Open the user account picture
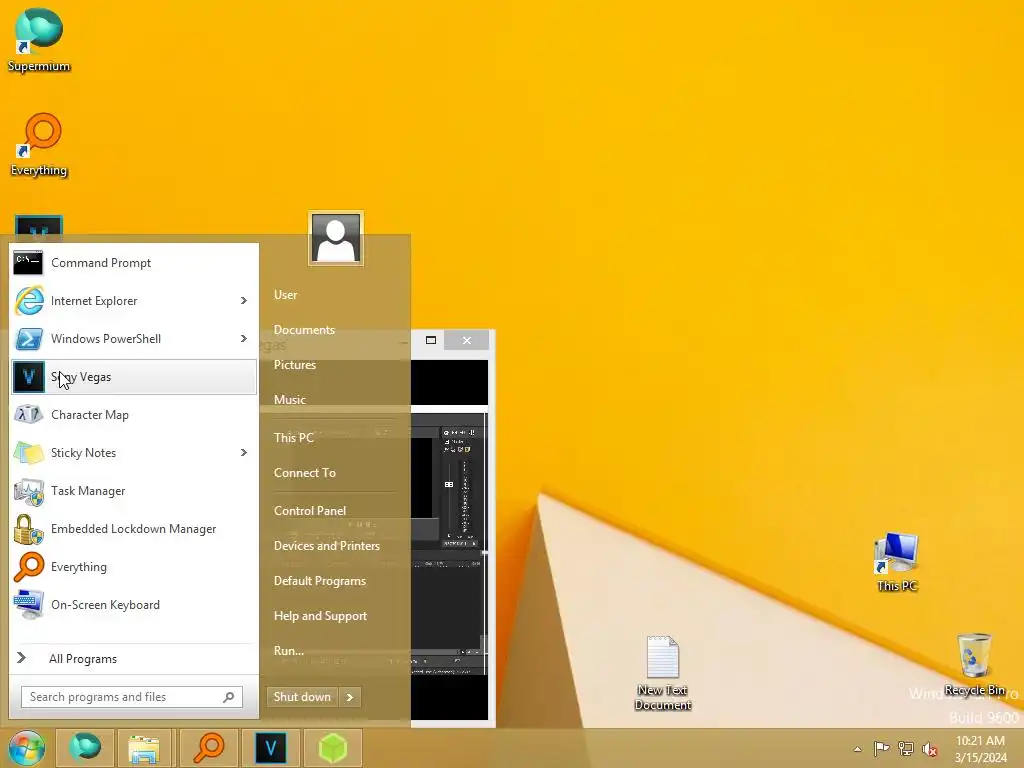 click(x=336, y=238)
